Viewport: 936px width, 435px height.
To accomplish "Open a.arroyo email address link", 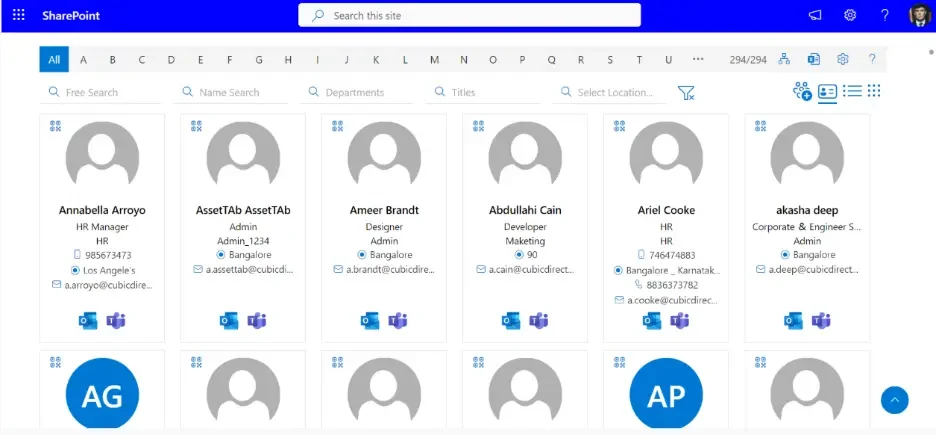I will click(108, 285).
